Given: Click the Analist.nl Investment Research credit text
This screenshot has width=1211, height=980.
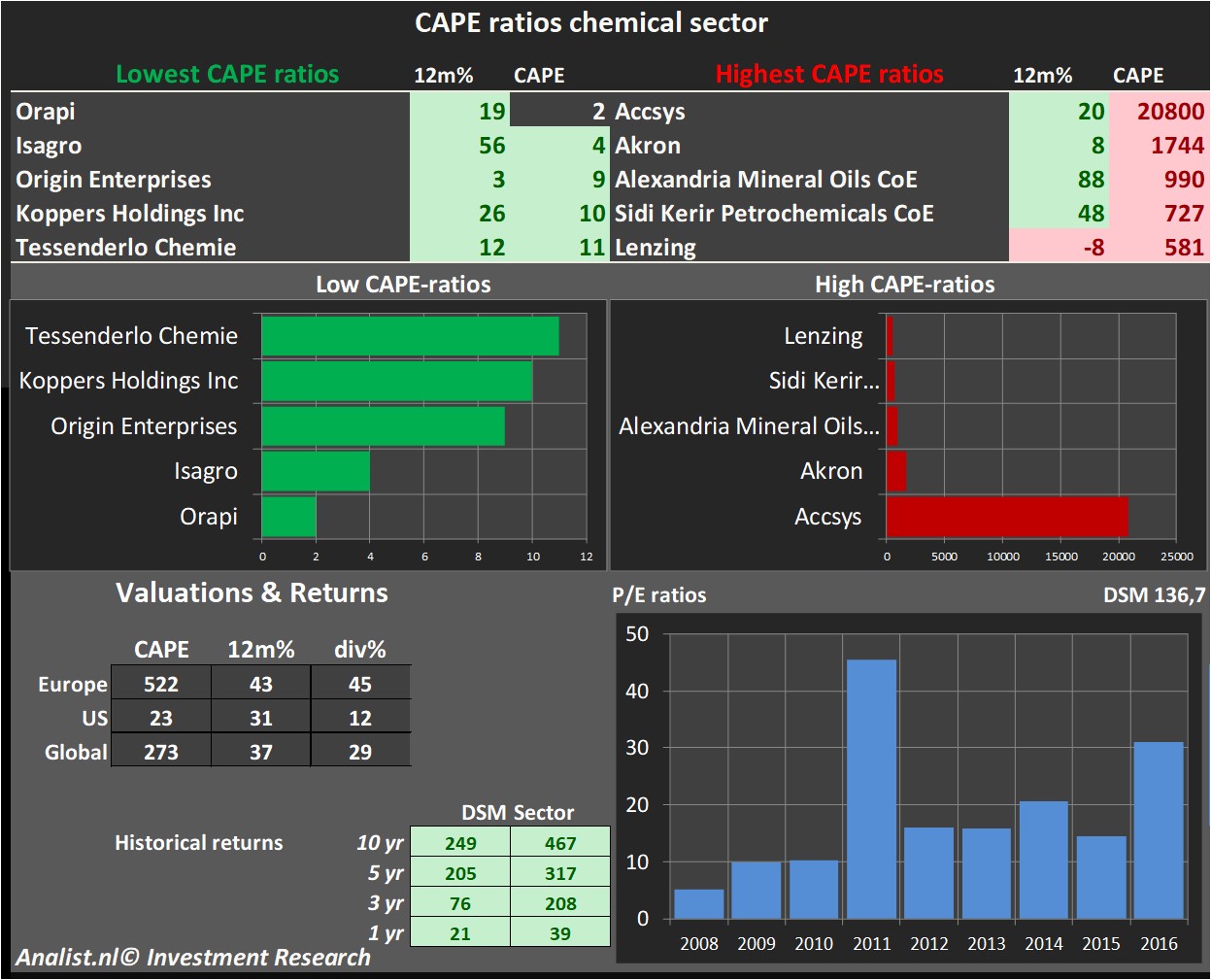Looking at the screenshot, I should [x=193, y=957].
